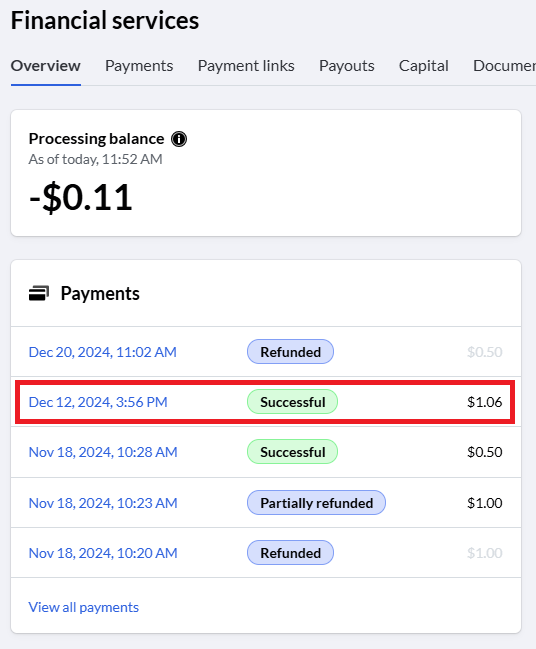Select the Capital tab
Viewport: 536px width, 649px height.
(x=423, y=66)
